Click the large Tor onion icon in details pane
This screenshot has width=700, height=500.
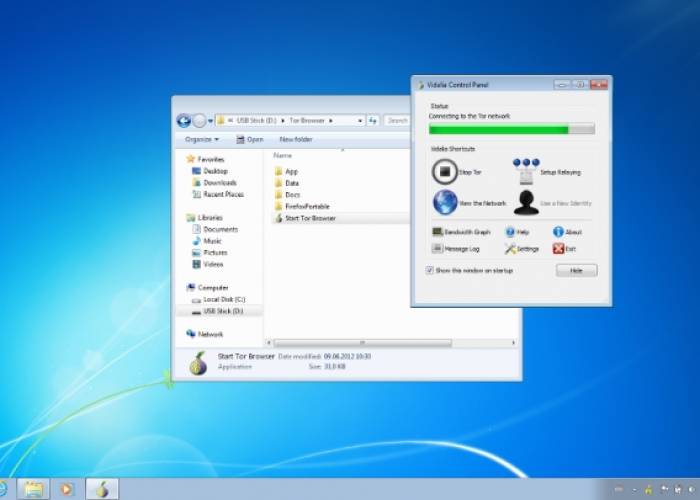pos(198,363)
